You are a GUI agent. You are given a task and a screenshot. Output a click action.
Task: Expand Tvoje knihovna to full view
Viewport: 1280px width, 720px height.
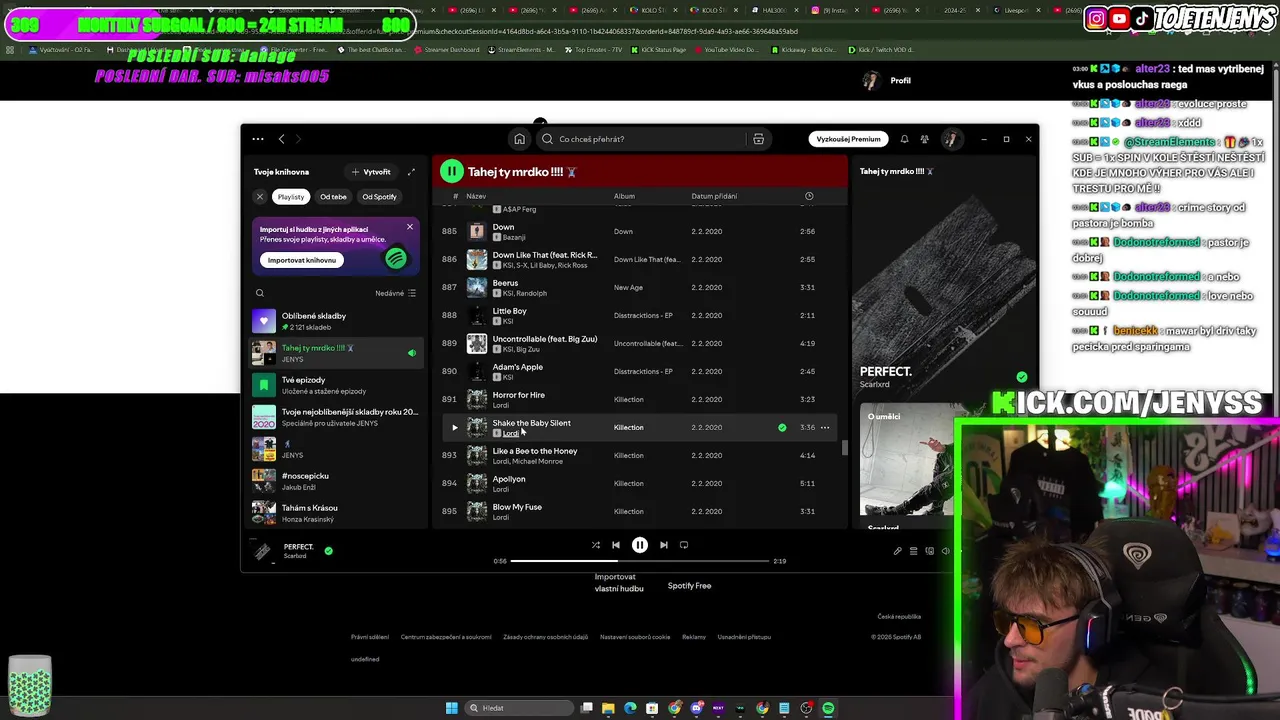click(411, 172)
